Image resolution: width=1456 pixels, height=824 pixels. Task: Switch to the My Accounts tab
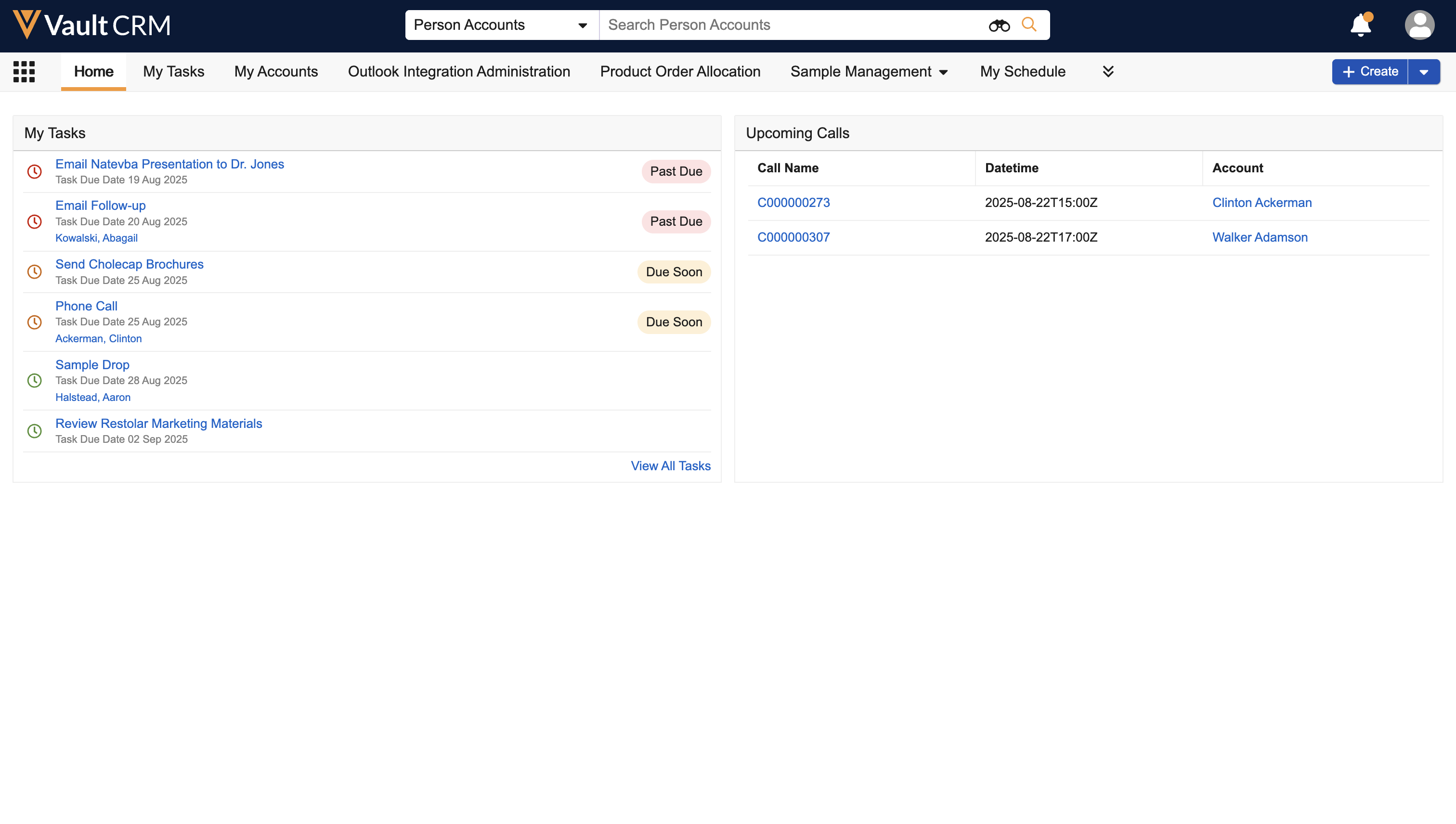276,71
